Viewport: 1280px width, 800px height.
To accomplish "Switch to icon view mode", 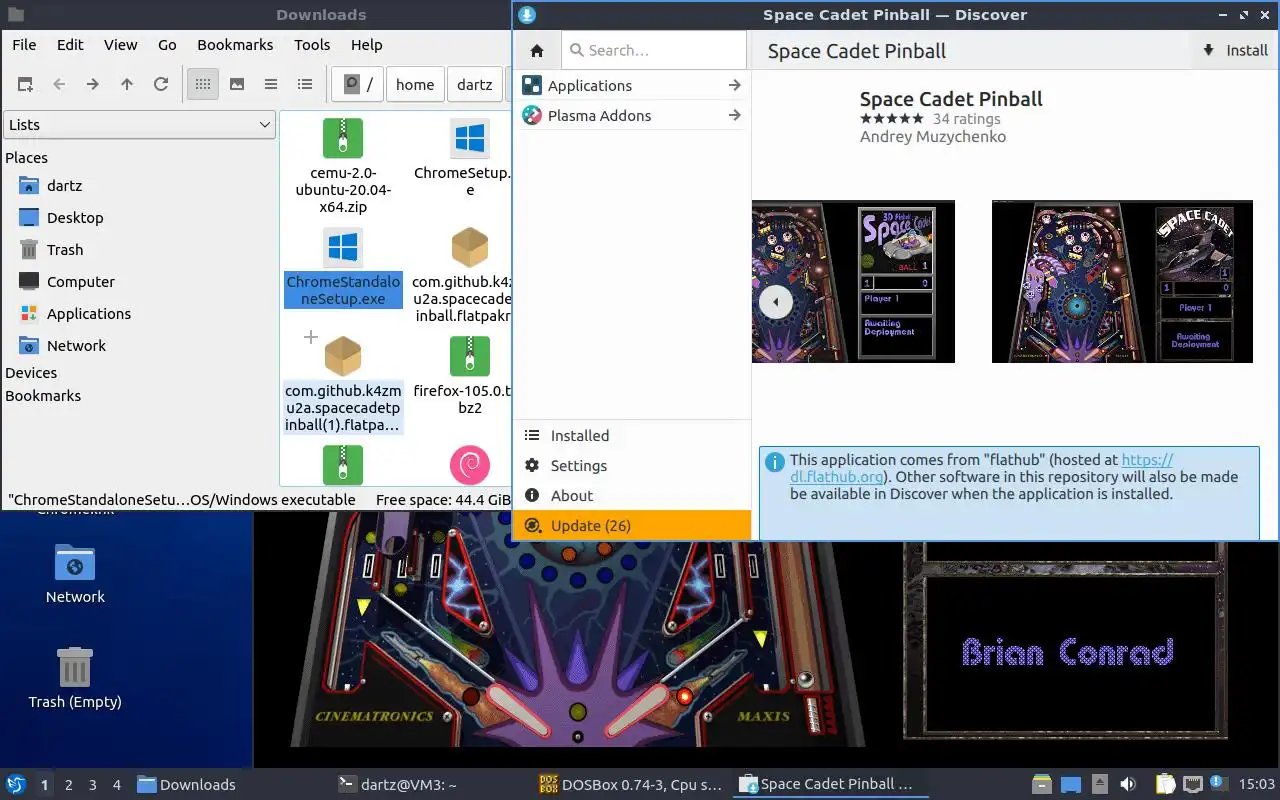I will [203, 85].
